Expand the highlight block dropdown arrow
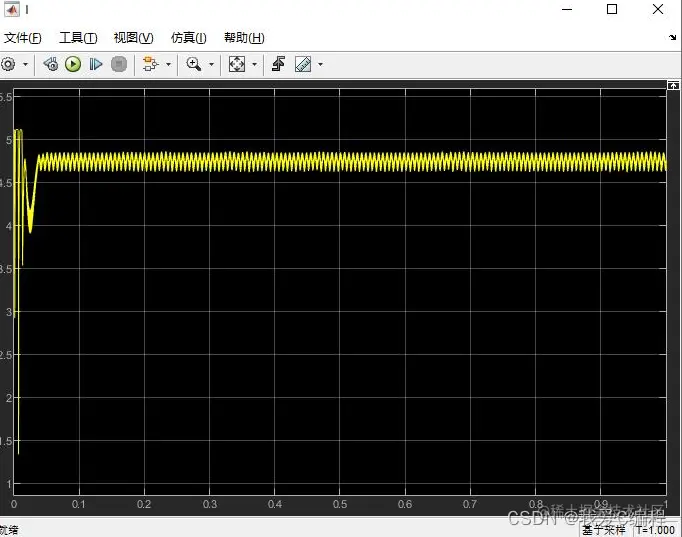The width and height of the screenshot is (682, 537). click(168, 64)
